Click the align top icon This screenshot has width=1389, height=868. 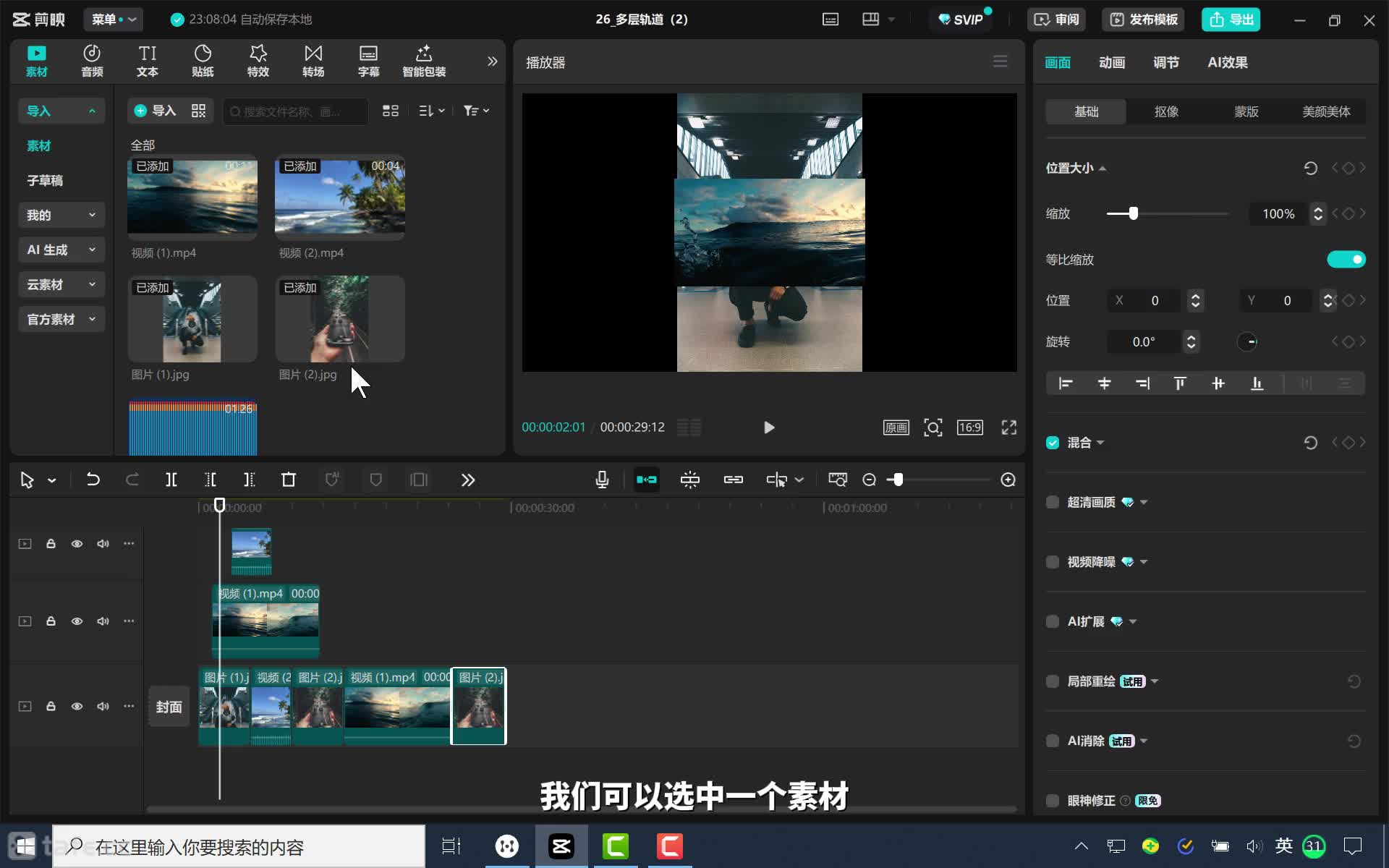[1180, 383]
